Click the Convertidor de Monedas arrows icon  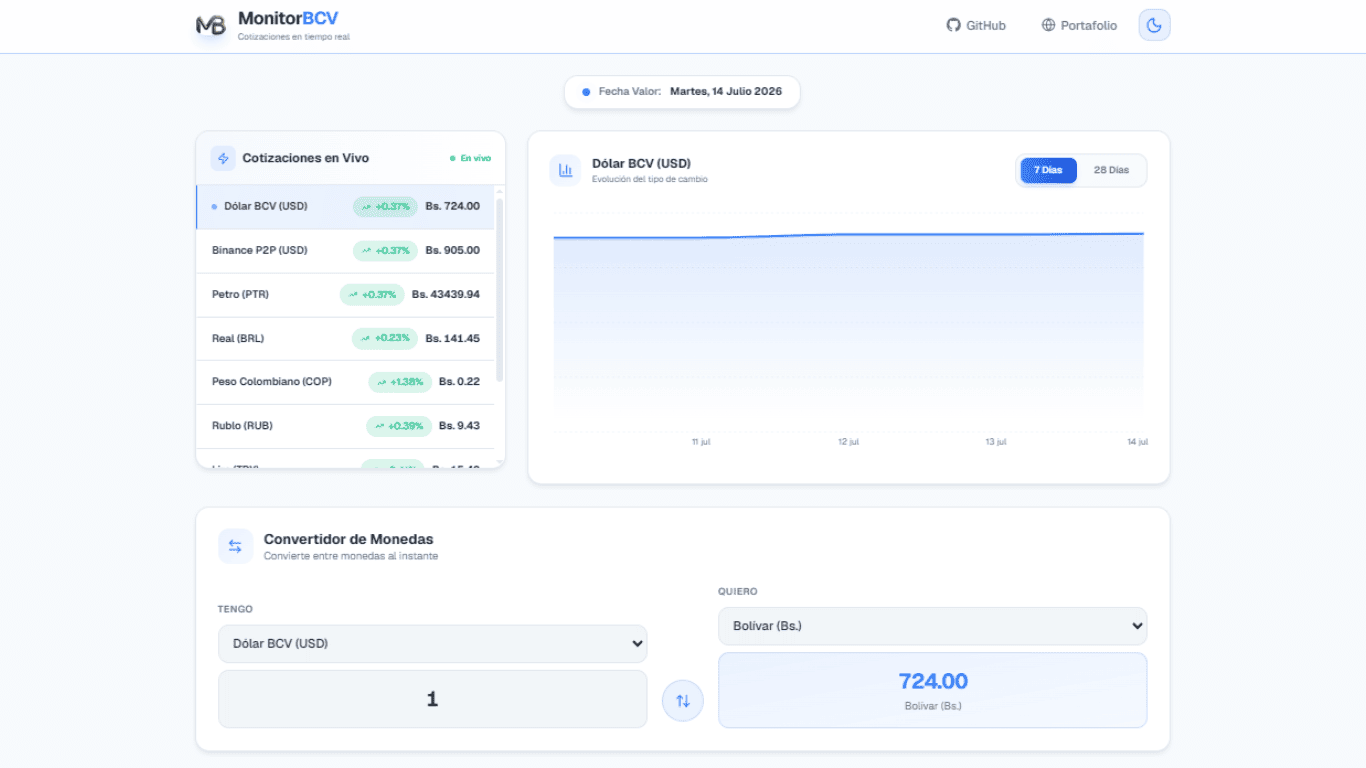(x=235, y=546)
